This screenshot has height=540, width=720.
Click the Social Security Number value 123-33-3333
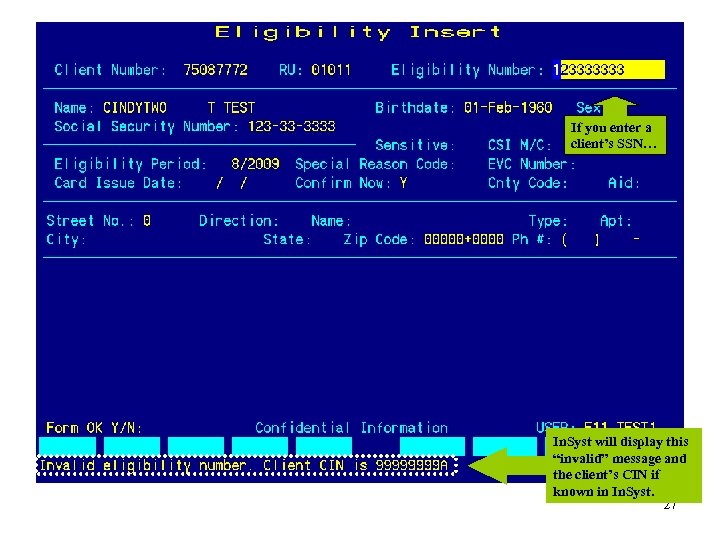coord(292,126)
